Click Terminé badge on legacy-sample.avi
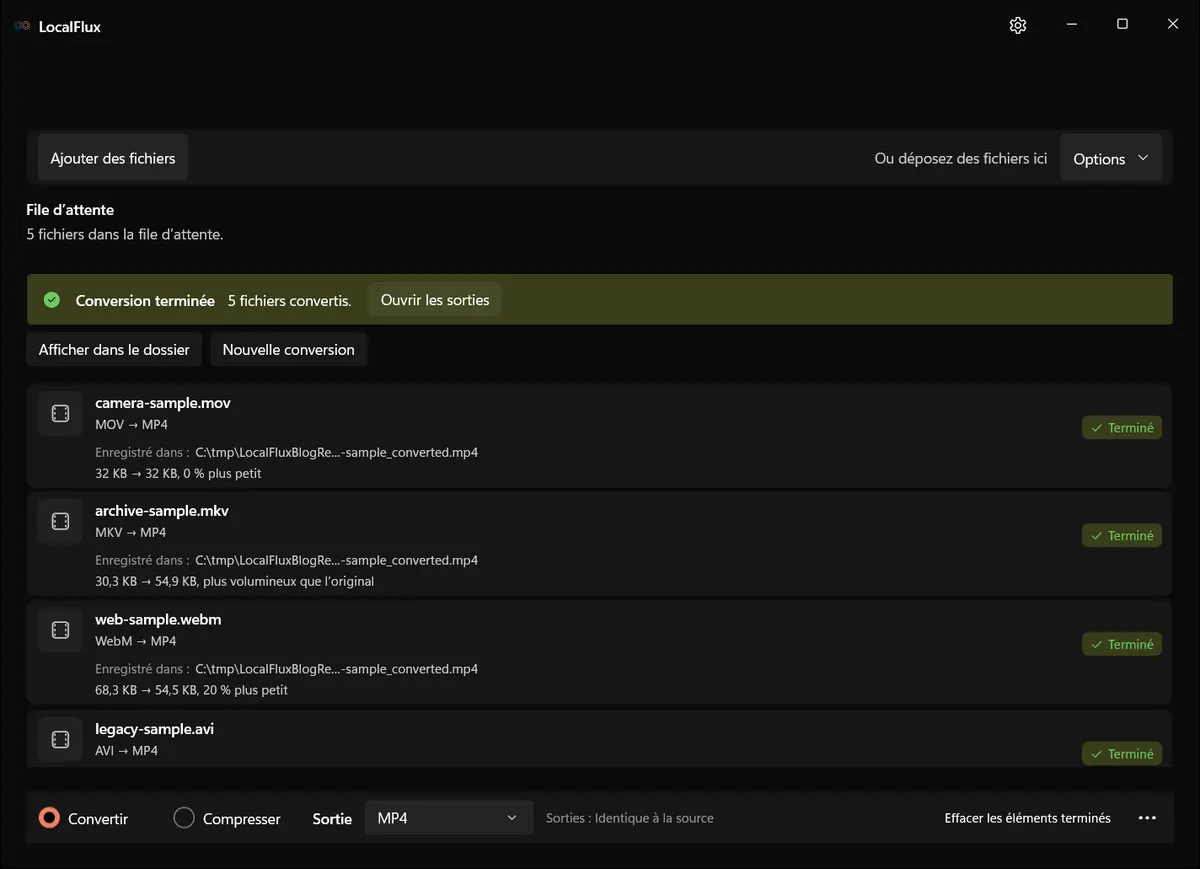Image resolution: width=1200 pixels, height=869 pixels. point(1122,754)
